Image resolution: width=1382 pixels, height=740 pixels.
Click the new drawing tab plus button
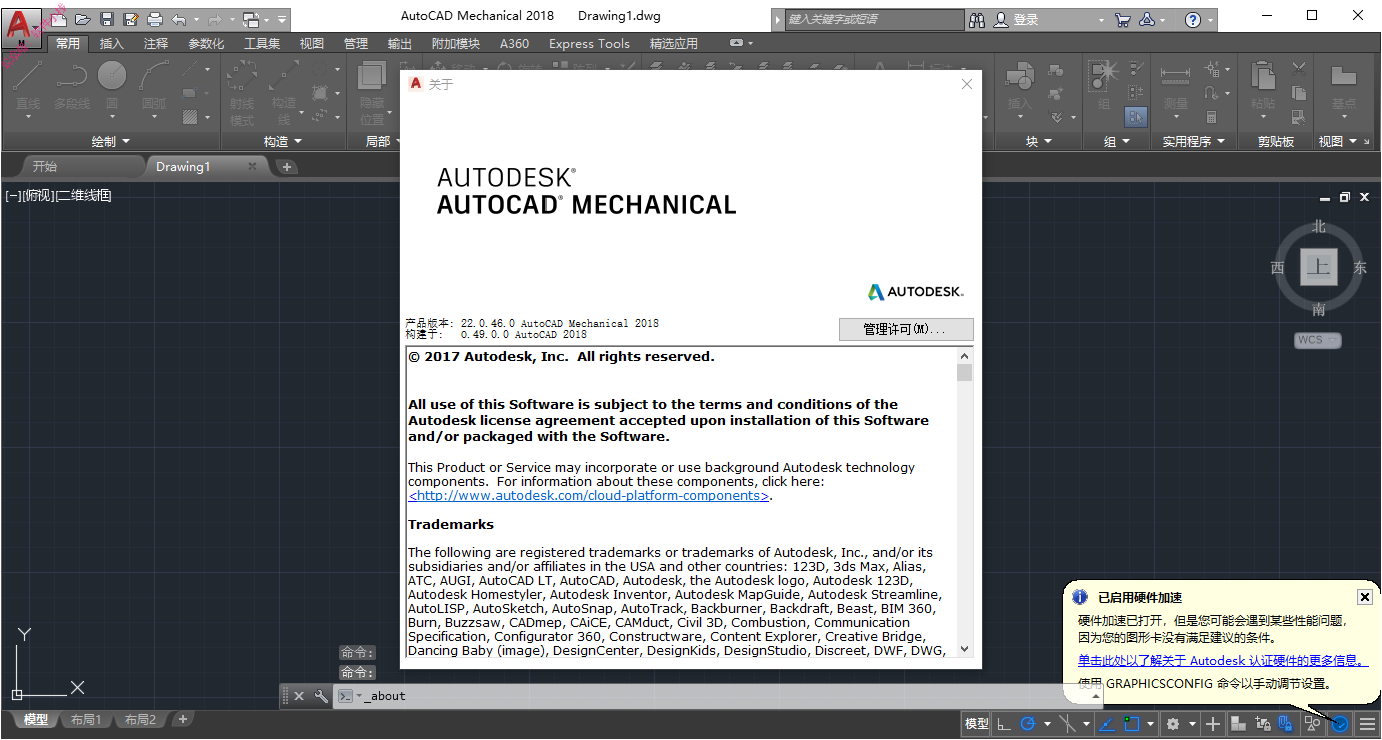(287, 167)
